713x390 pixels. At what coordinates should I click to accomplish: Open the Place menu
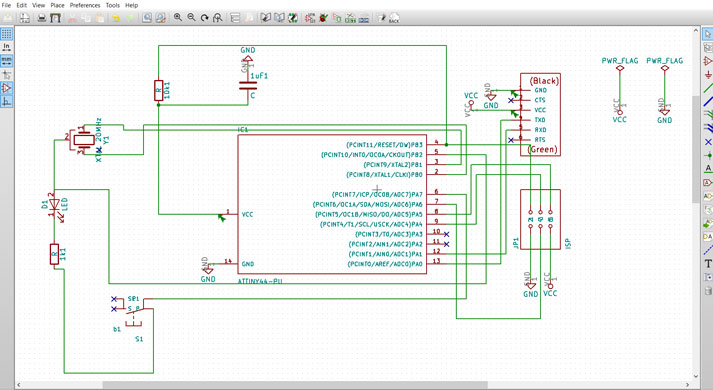pos(57,5)
